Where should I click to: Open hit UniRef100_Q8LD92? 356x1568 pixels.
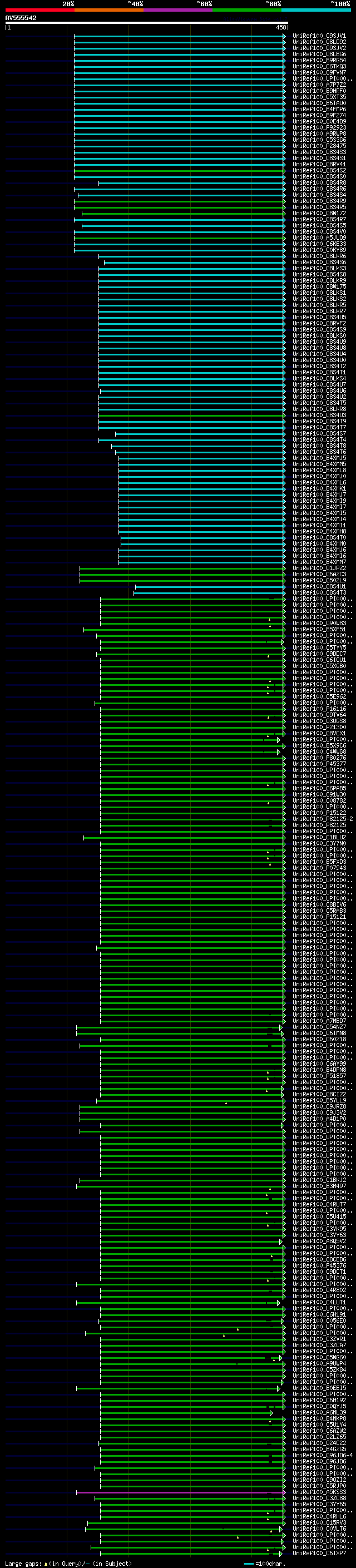click(x=319, y=42)
